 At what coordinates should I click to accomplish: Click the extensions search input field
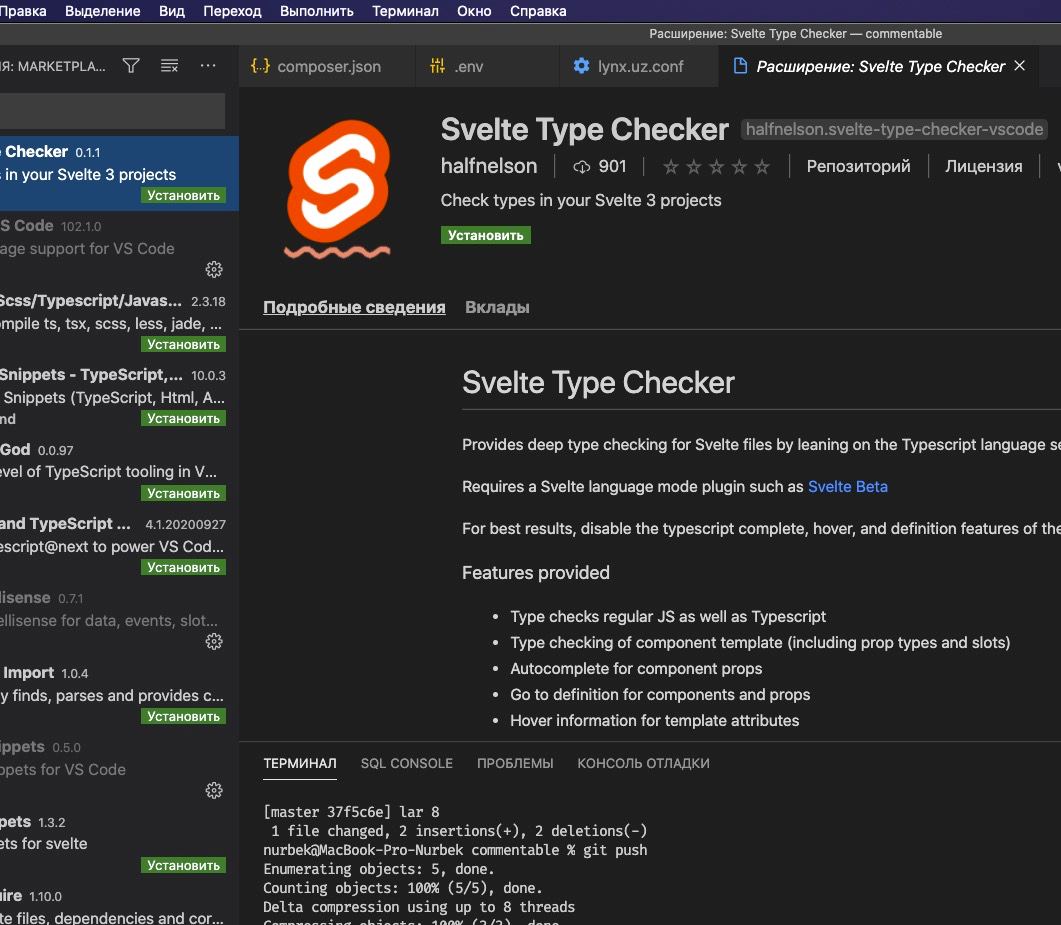click(x=112, y=111)
